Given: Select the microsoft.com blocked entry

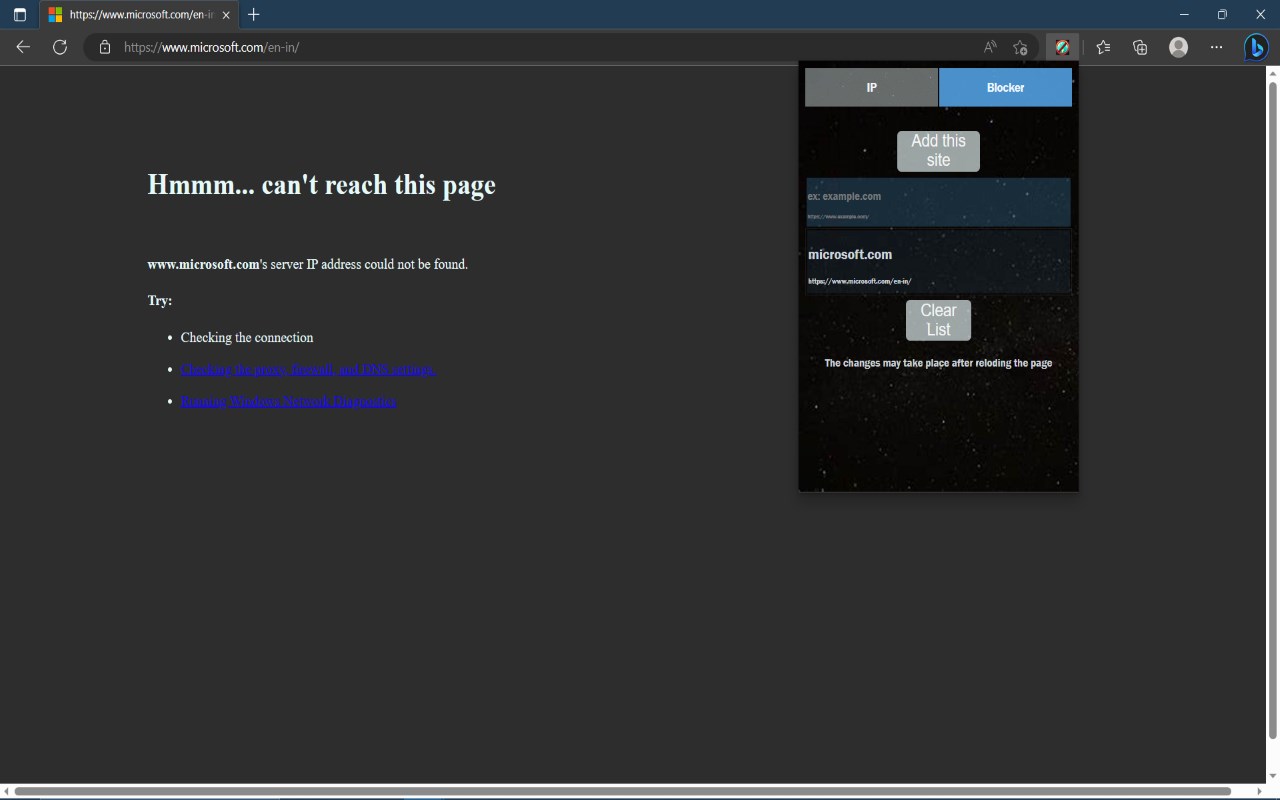Looking at the screenshot, I should (x=938, y=262).
